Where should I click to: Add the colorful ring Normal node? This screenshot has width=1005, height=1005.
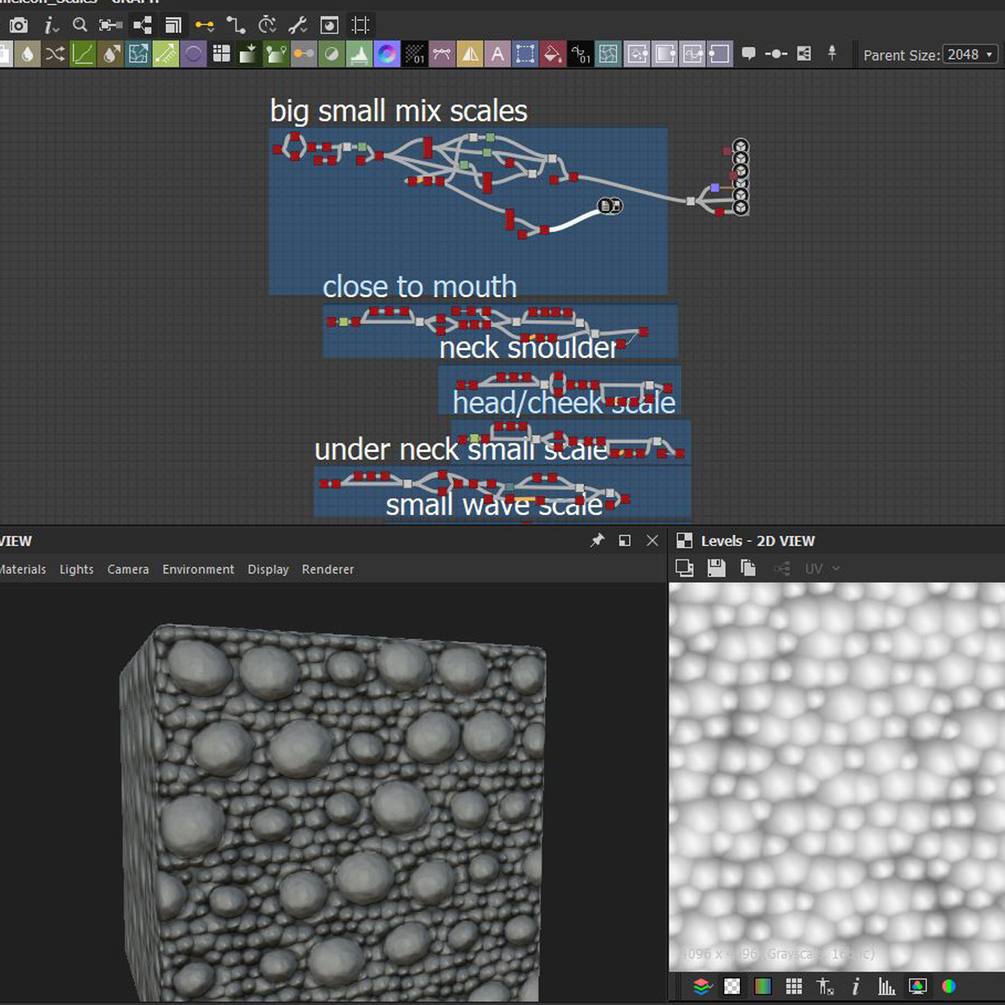click(x=386, y=54)
